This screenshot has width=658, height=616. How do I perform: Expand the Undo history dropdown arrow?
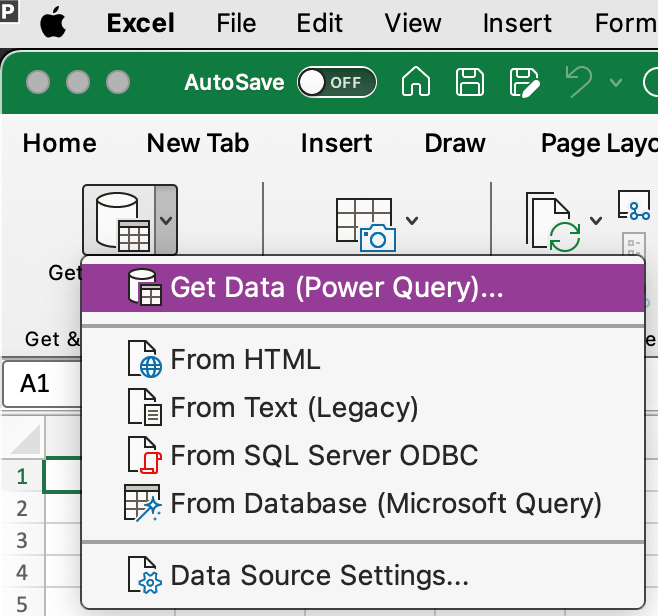(x=616, y=82)
